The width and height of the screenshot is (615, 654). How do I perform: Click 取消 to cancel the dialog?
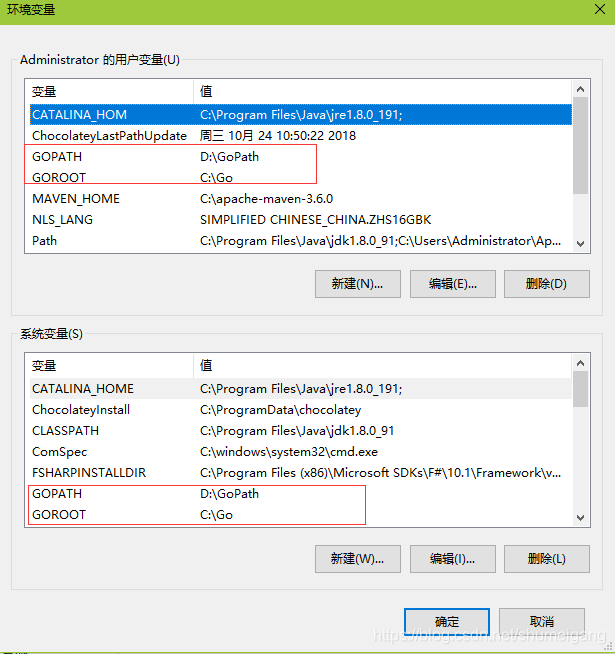click(541, 621)
